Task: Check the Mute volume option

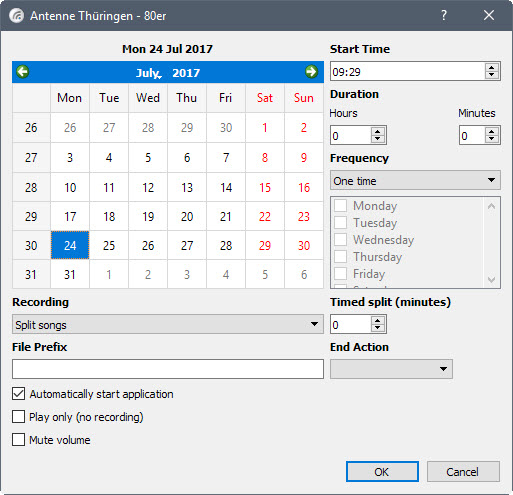Action: (18, 440)
